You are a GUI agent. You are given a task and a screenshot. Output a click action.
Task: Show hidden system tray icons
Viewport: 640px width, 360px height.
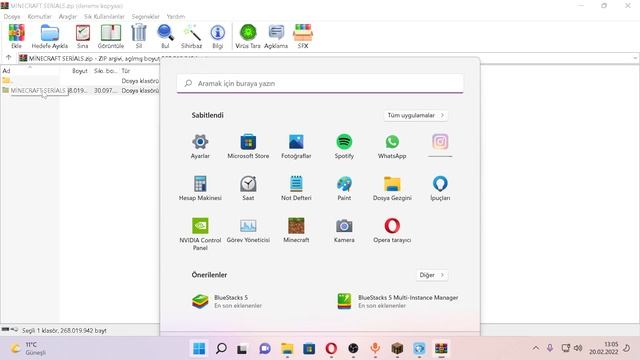(536, 348)
